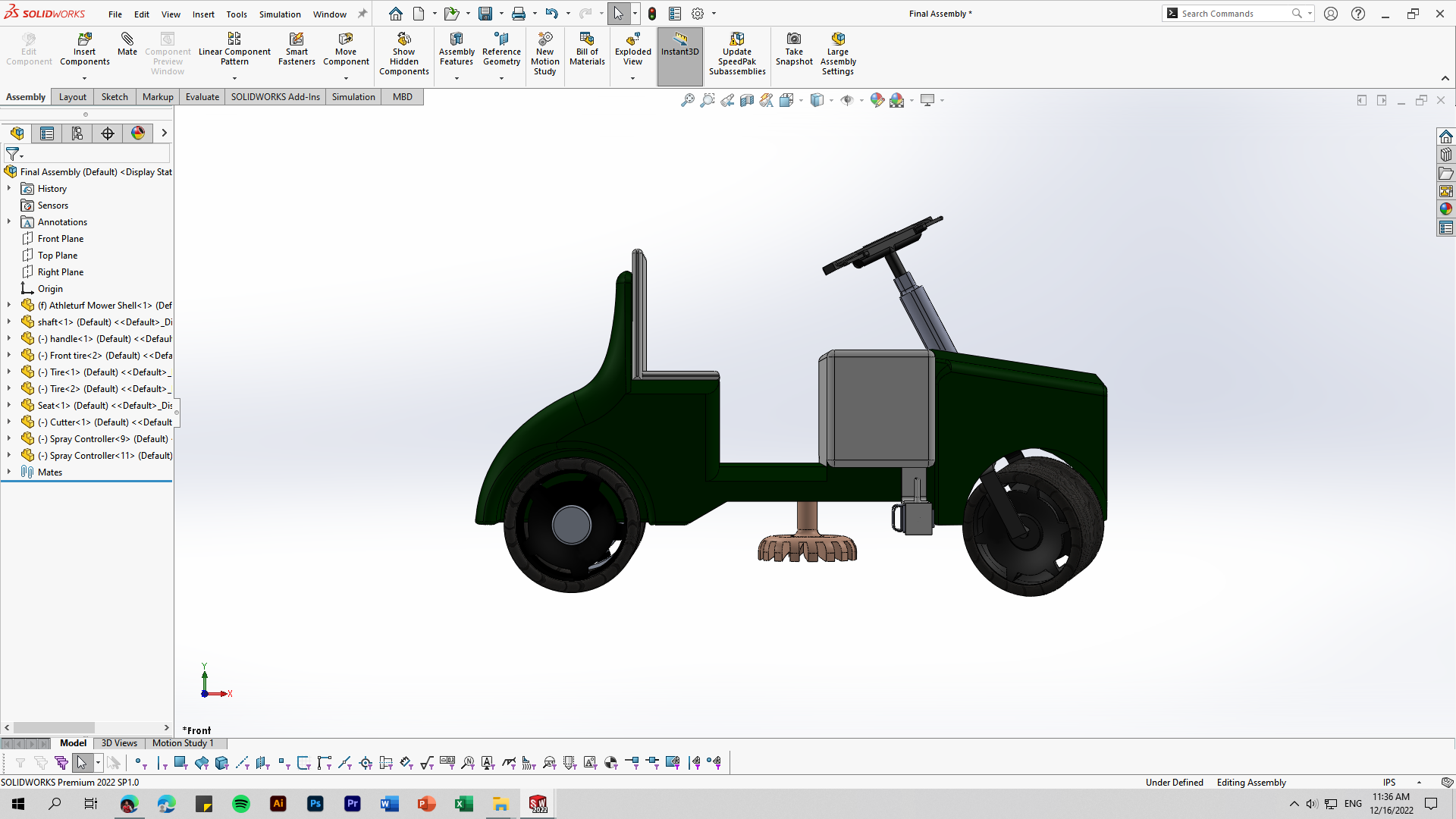The height and width of the screenshot is (819, 1456).
Task: Expand the History tree node
Action: pyautogui.click(x=9, y=188)
